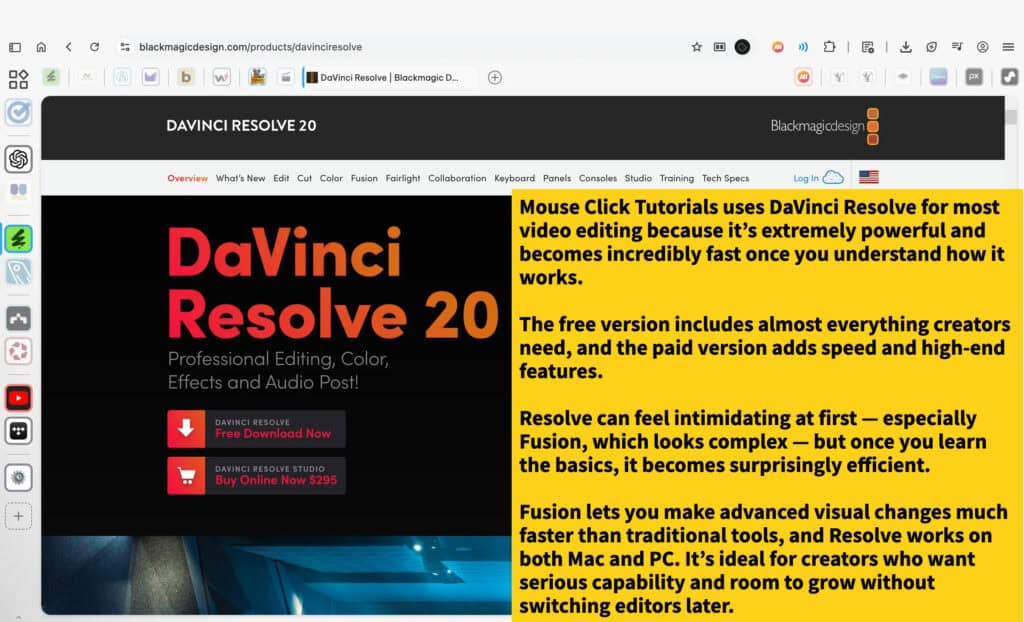Toggle the sidebar panel visibility
This screenshot has width=1024, height=622.
15,47
